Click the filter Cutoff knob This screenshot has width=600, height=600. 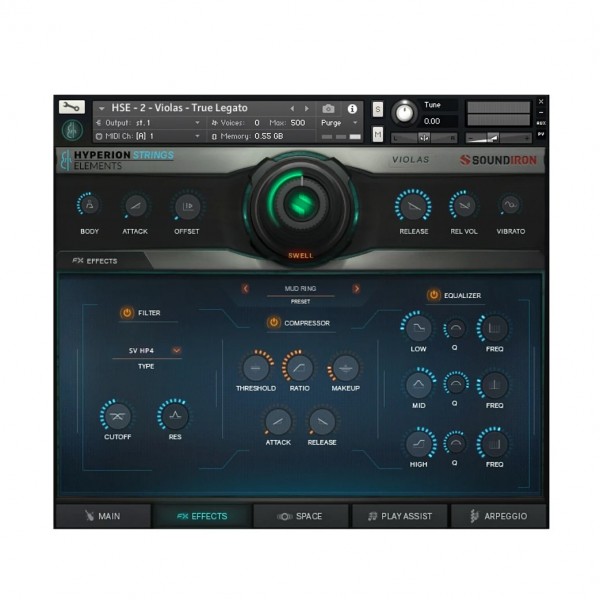(117, 416)
